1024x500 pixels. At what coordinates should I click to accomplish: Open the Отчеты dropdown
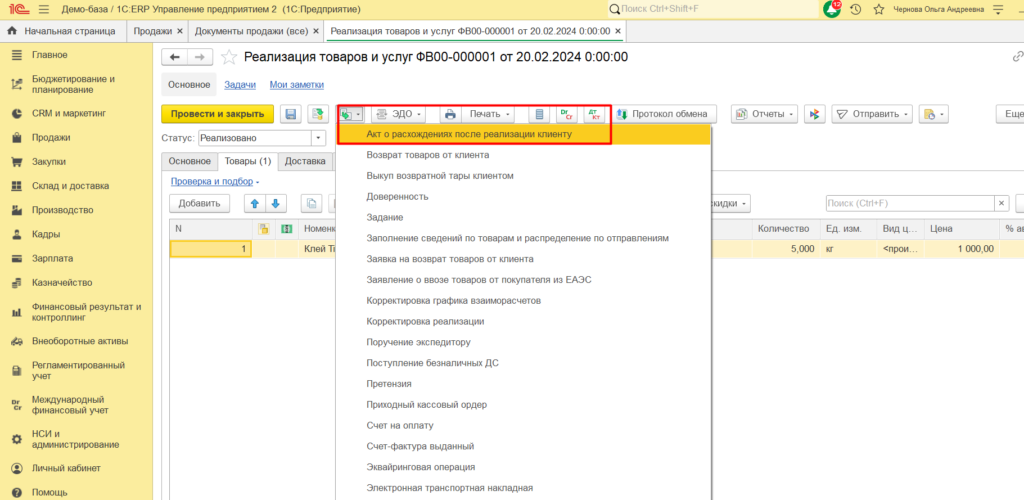point(764,114)
